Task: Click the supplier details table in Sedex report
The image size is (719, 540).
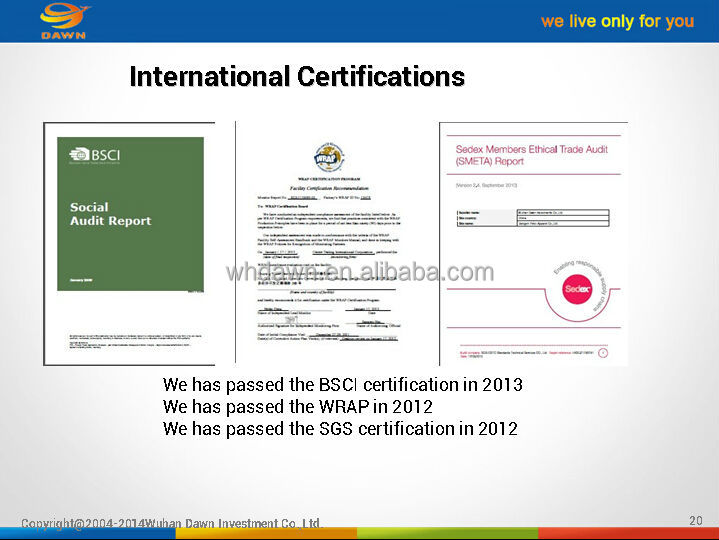Action: 533,218
